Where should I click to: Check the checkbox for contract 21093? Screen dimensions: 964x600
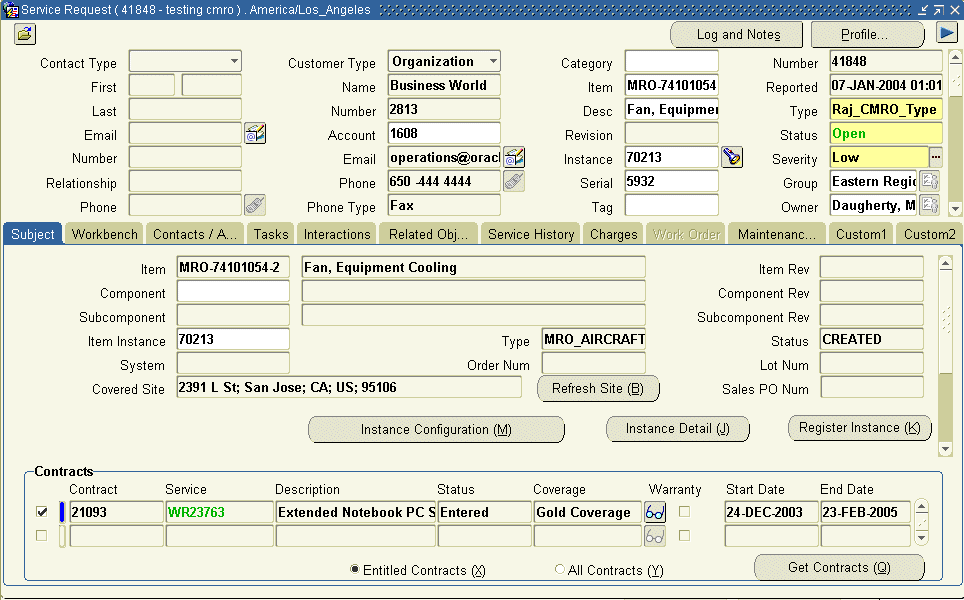[x=42, y=511]
